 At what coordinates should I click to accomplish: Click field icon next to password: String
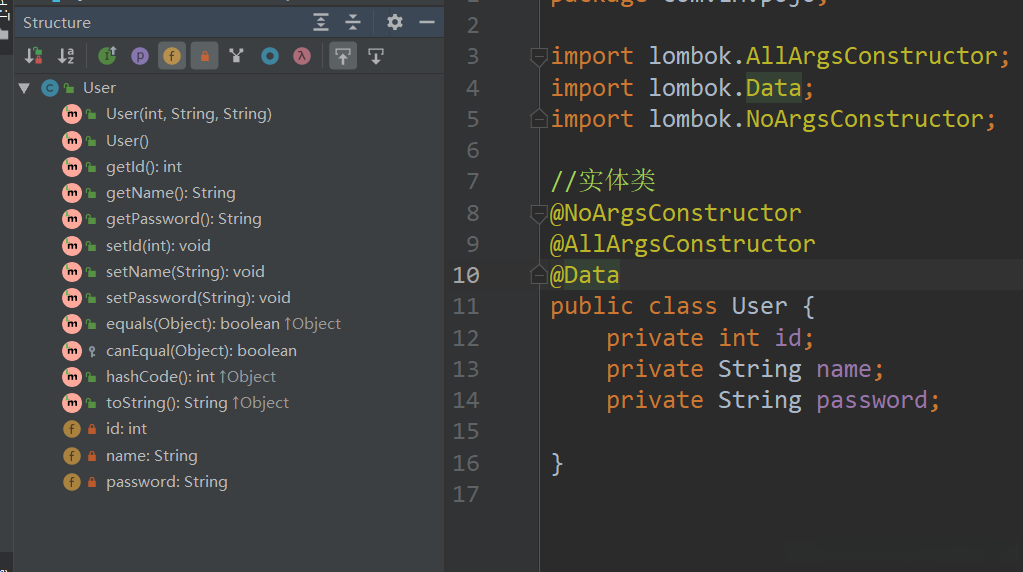[72, 482]
